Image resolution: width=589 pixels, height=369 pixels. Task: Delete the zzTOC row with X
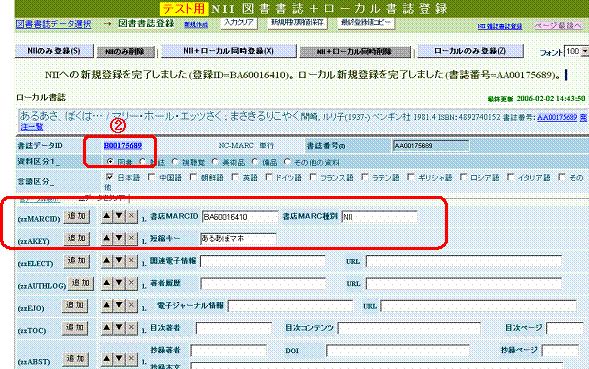[131, 328]
